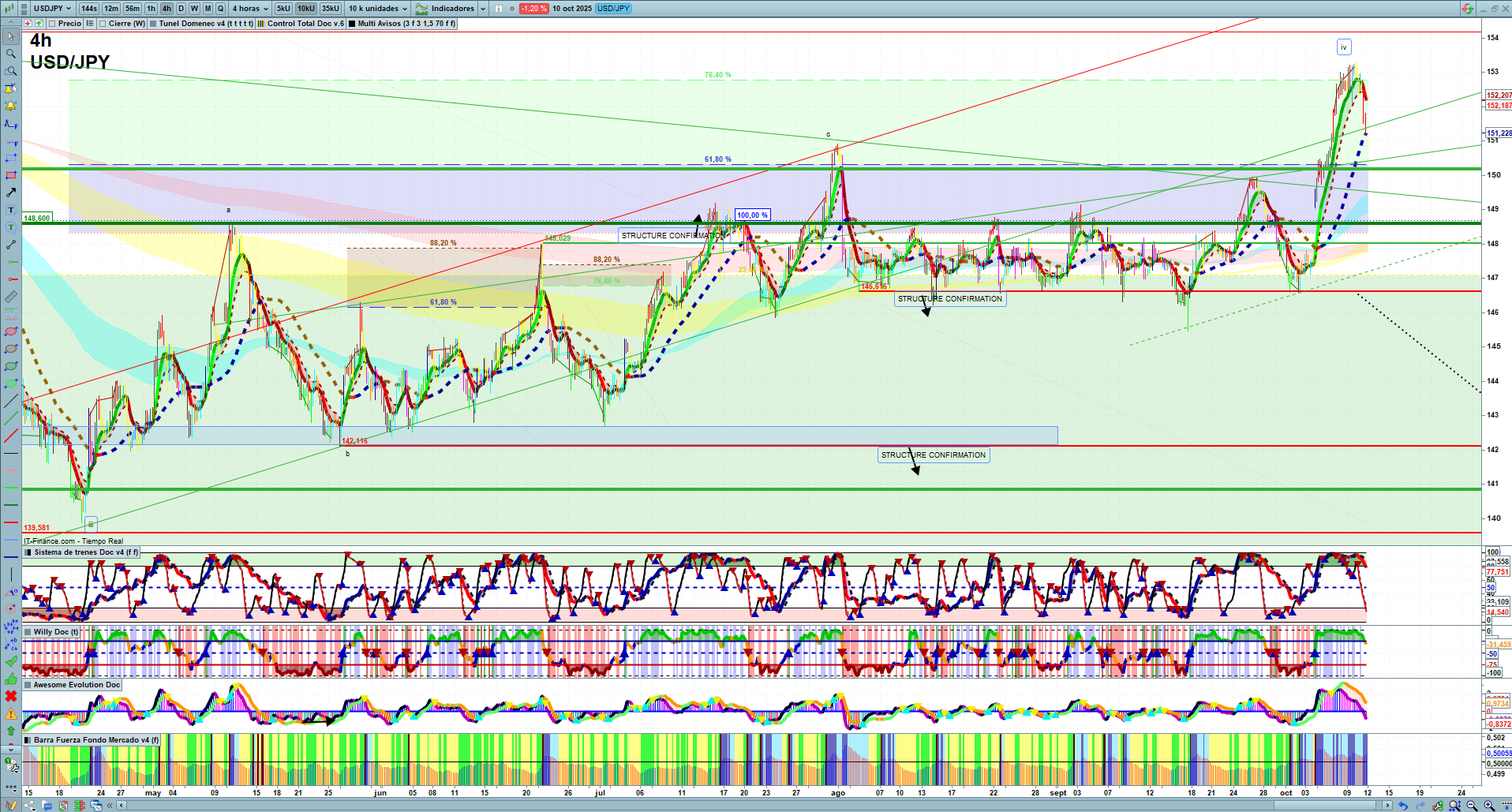The height and width of the screenshot is (812, 1512).
Task: Switch to the 1h timeframe
Action: [x=151, y=9]
